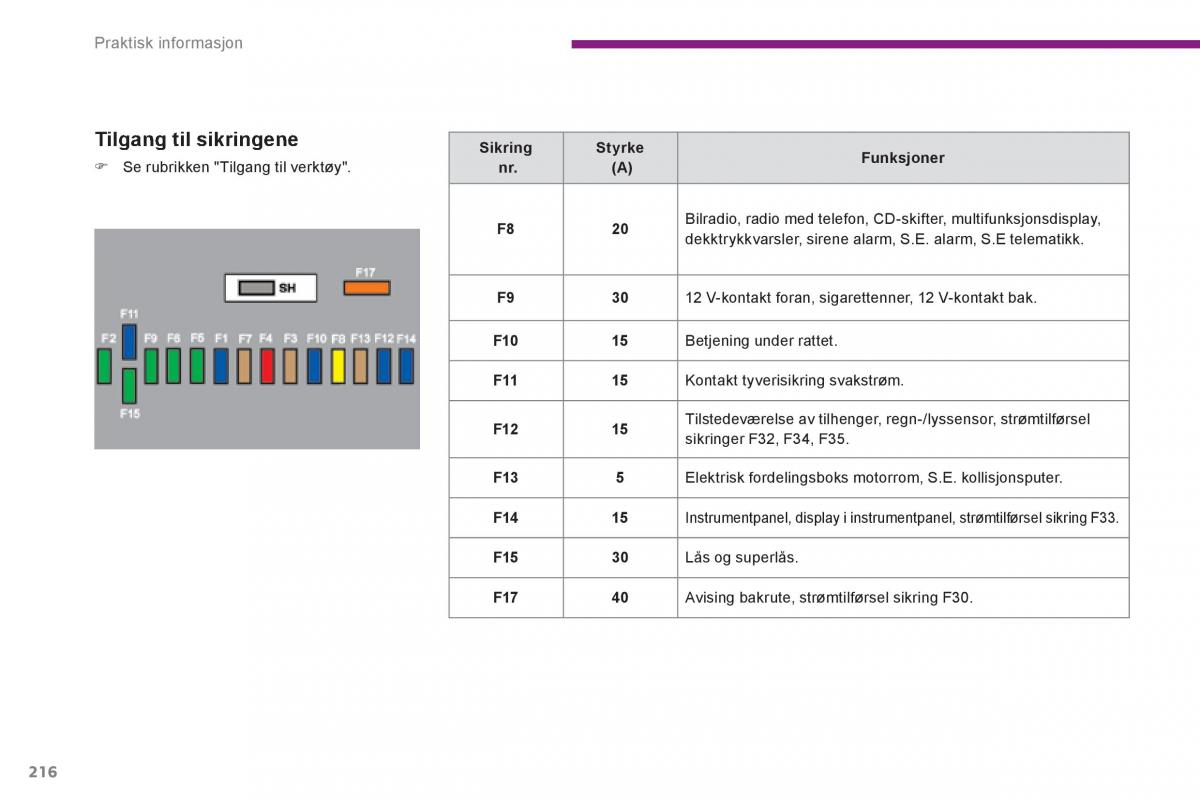This screenshot has width=1200, height=800.
Task: Click the F11 cell in the table
Action: pyautogui.click(x=506, y=381)
